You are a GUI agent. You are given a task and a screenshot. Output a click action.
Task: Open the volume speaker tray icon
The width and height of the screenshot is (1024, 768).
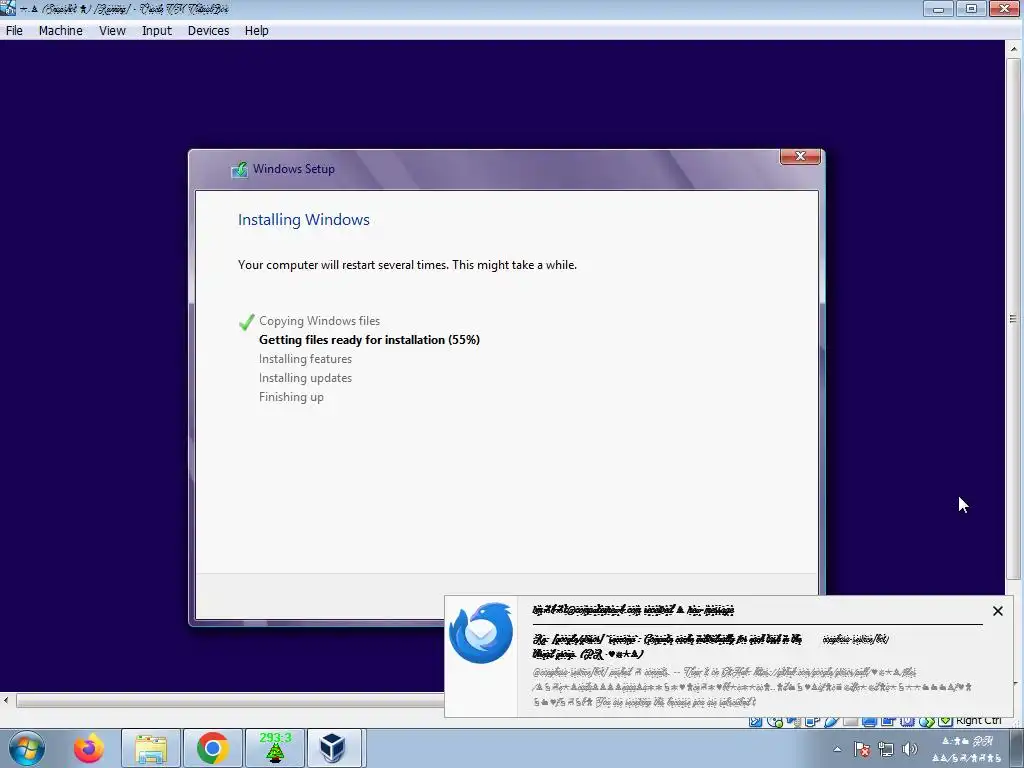pyautogui.click(x=910, y=750)
